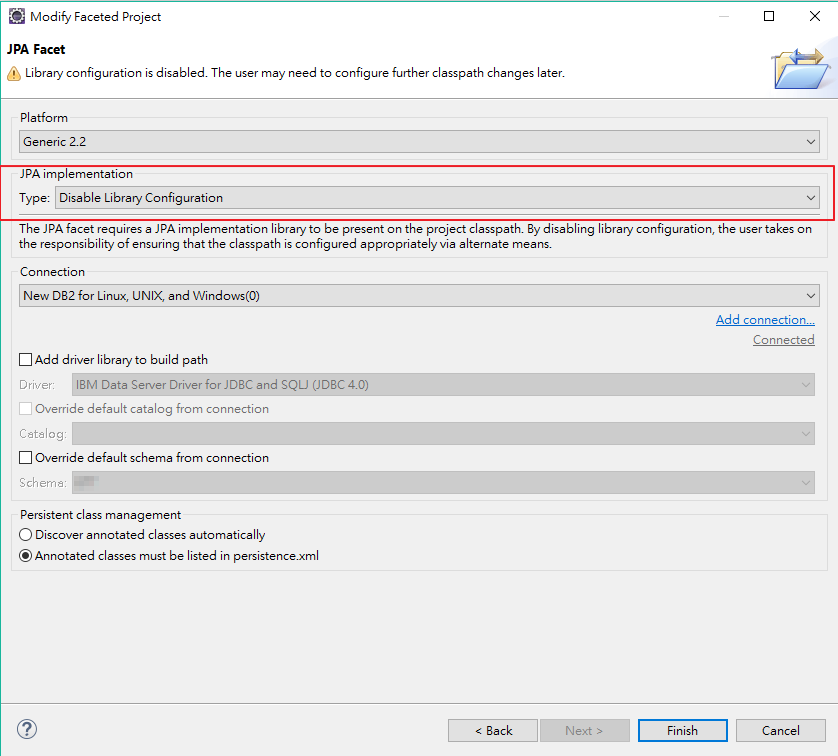This screenshot has height=756, width=838.
Task: Click the disabled Driver dropdown arrow
Action: click(805, 384)
